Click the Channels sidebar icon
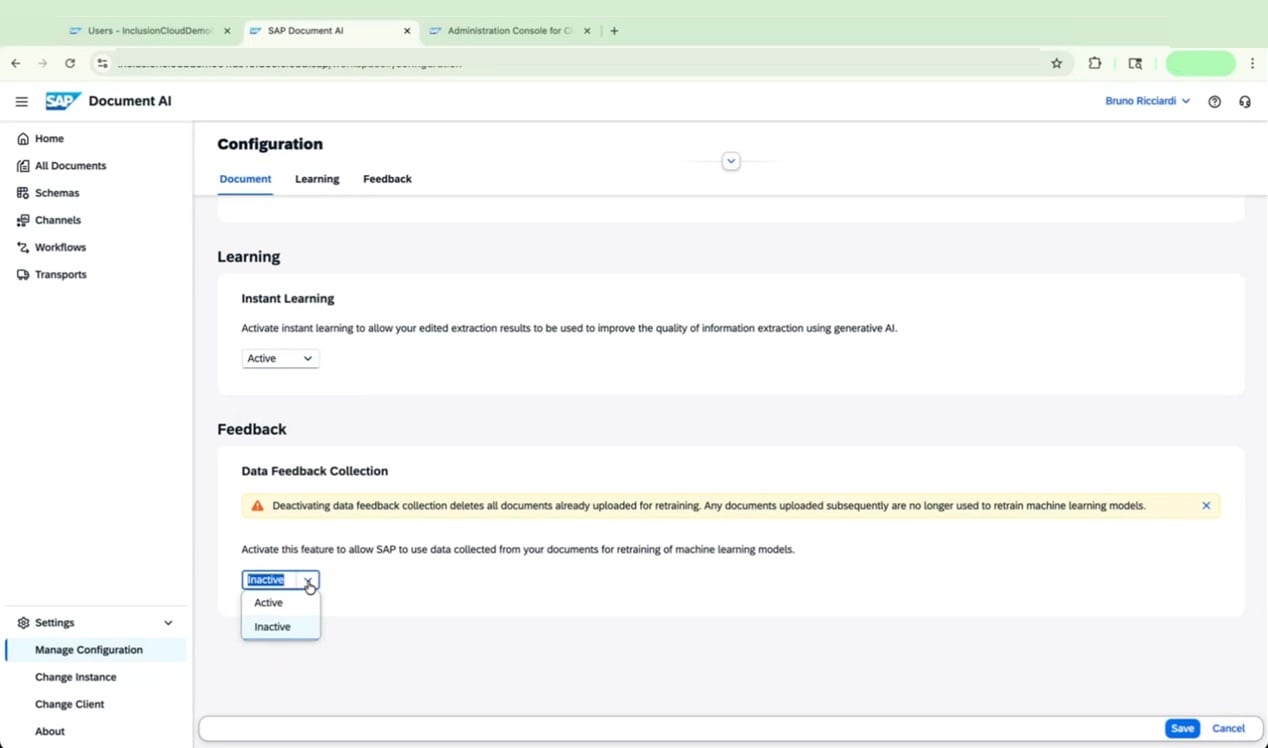This screenshot has width=1268, height=748. (23, 220)
